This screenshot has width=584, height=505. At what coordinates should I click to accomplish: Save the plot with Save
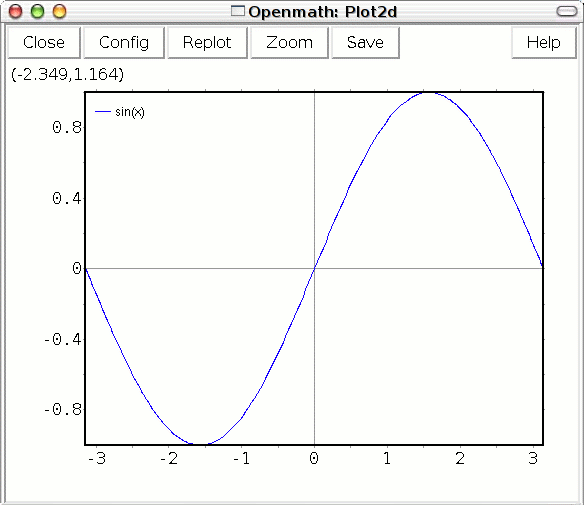pyautogui.click(x=365, y=42)
